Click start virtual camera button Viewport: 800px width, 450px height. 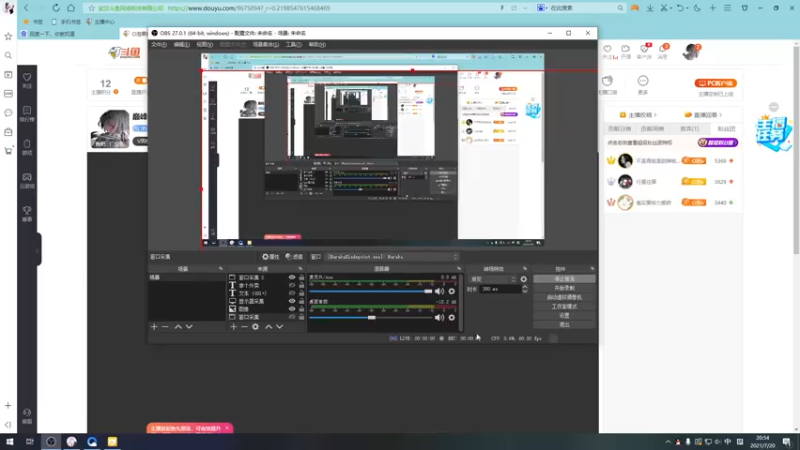click(x=564, y=297)
